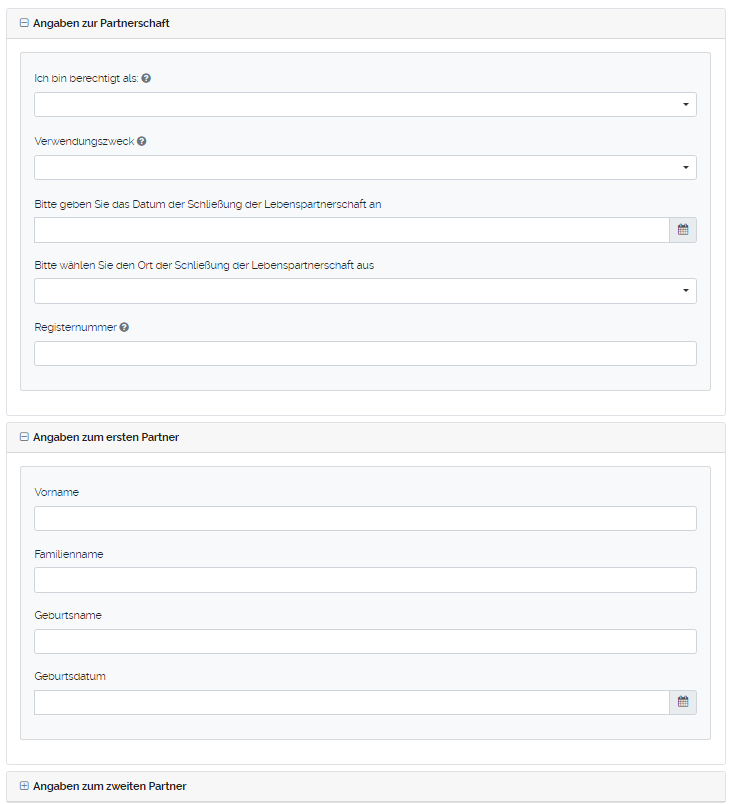Open the Verwendungszweck dropdown

[365, 168]
